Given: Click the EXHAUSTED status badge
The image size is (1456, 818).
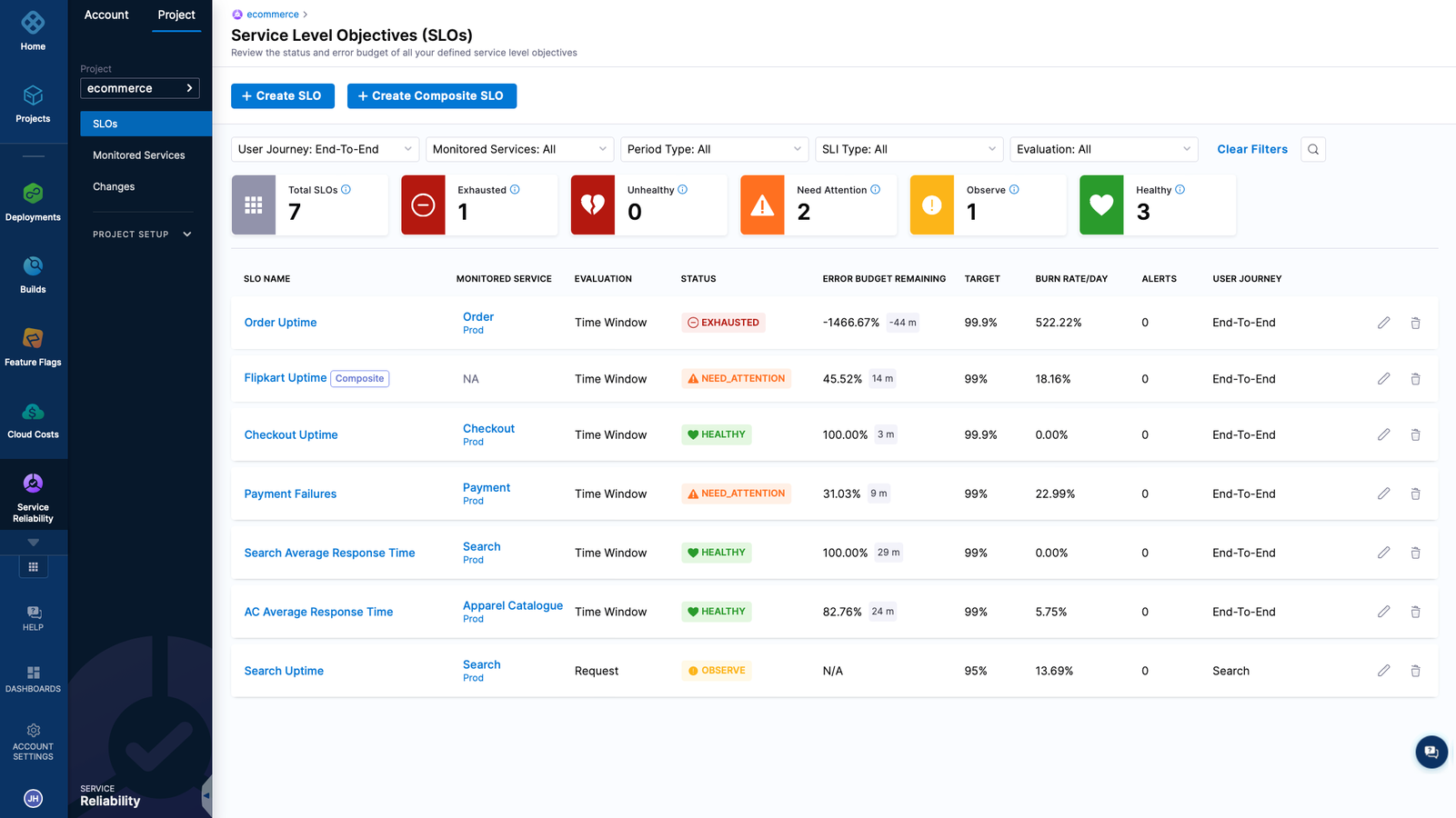Looking at the screenshot, I should tap(723, 323).
